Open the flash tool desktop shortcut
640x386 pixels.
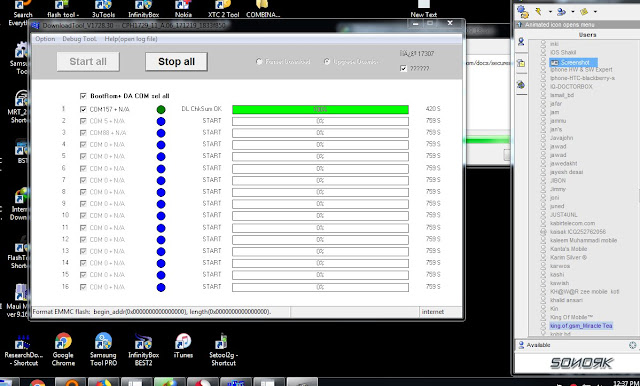[62, 9]
